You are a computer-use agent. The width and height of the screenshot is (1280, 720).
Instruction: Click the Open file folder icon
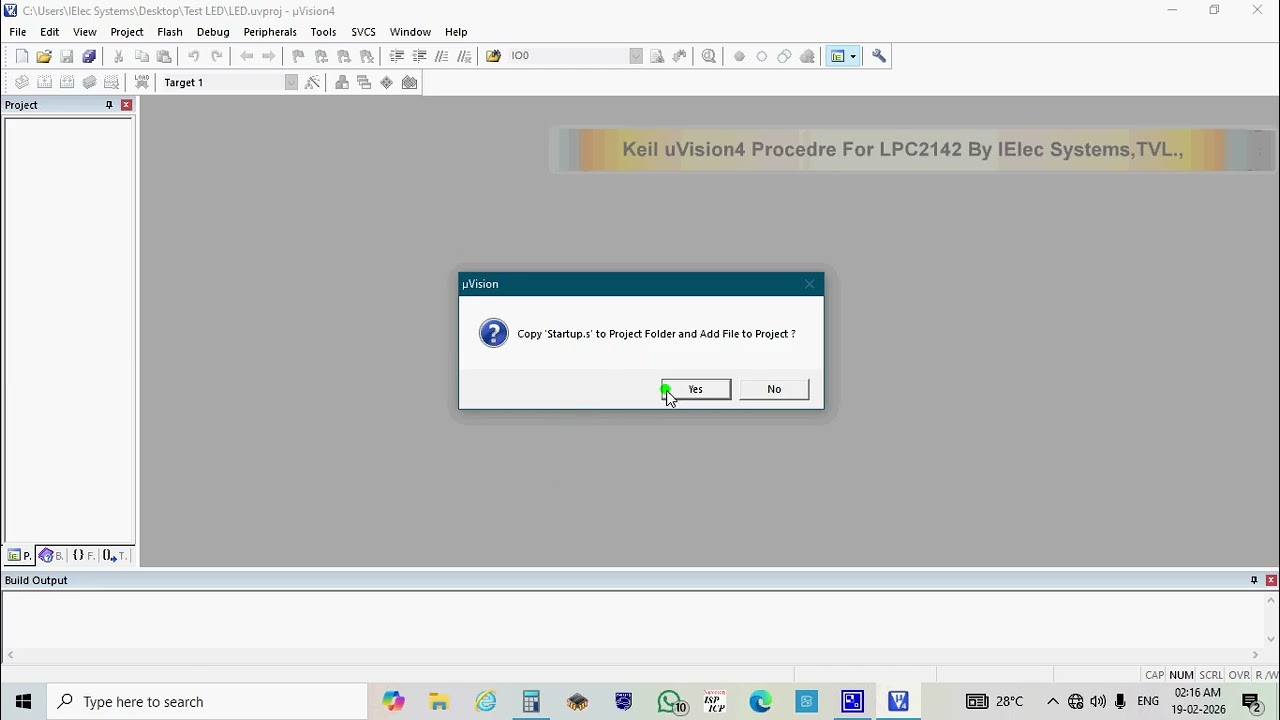(x=44, y=56)
